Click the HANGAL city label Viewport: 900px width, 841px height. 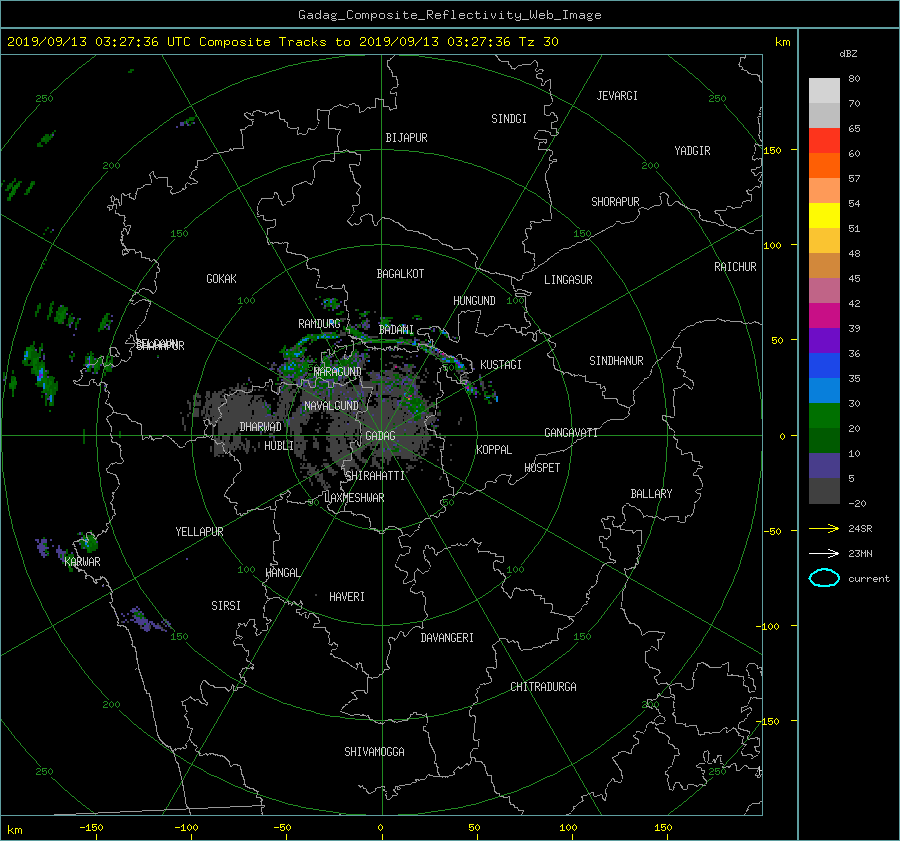(x=283, y=573)
